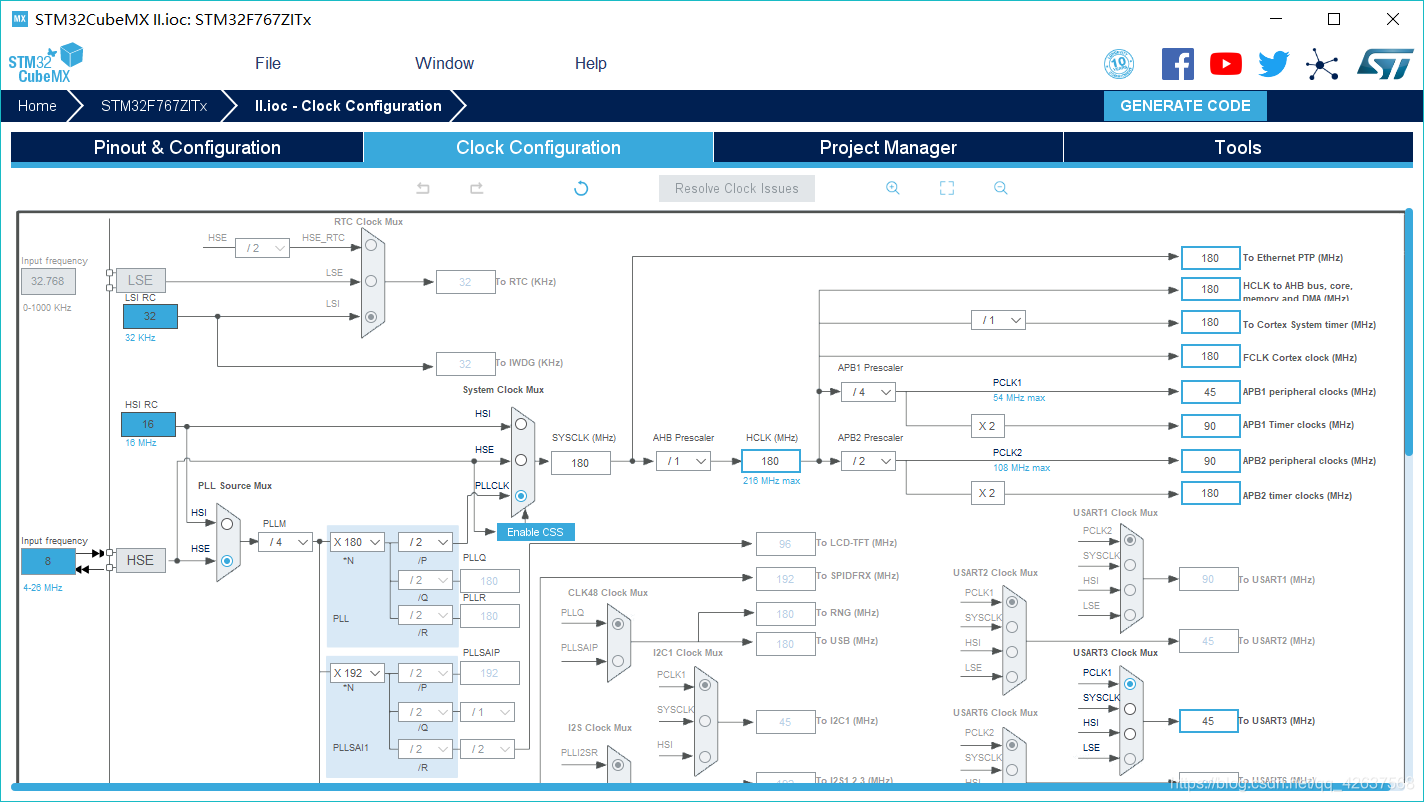Select PCLK1 in USART3 Clock Mux
This screenshot has width=1424, height=802.
(1130, 684)
